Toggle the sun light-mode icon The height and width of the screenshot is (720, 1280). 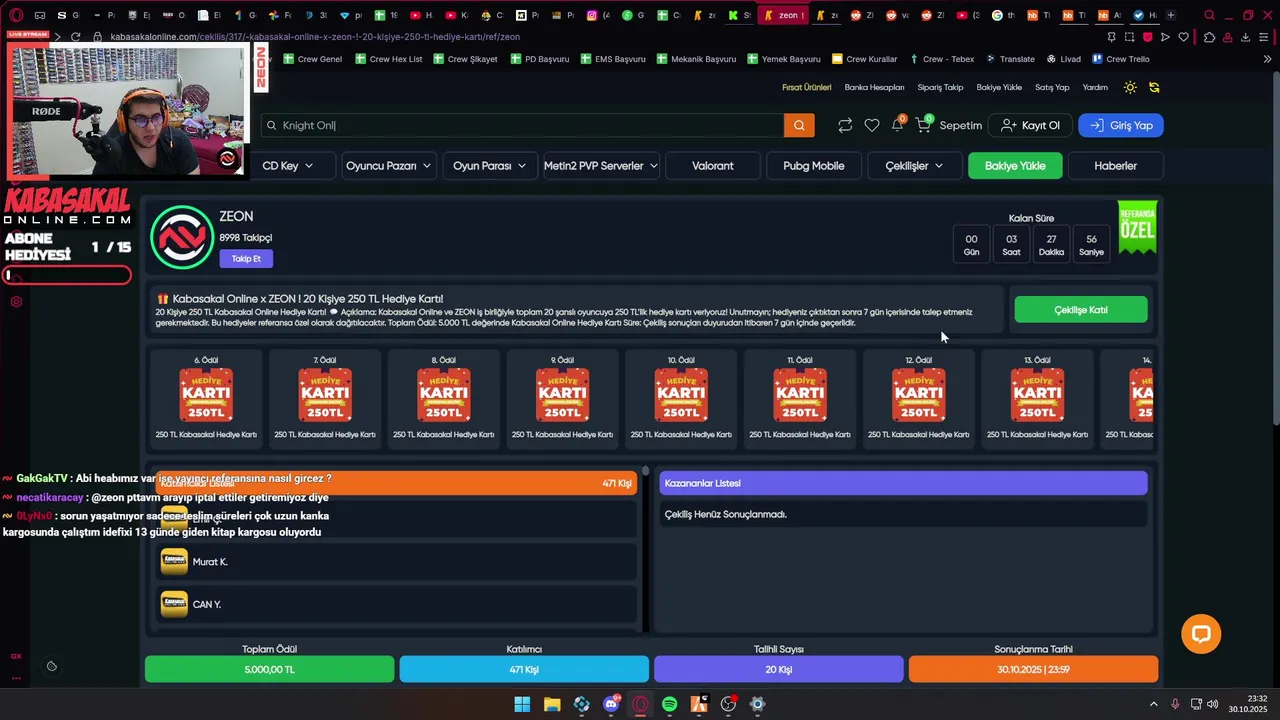(x=1130, y=87)
